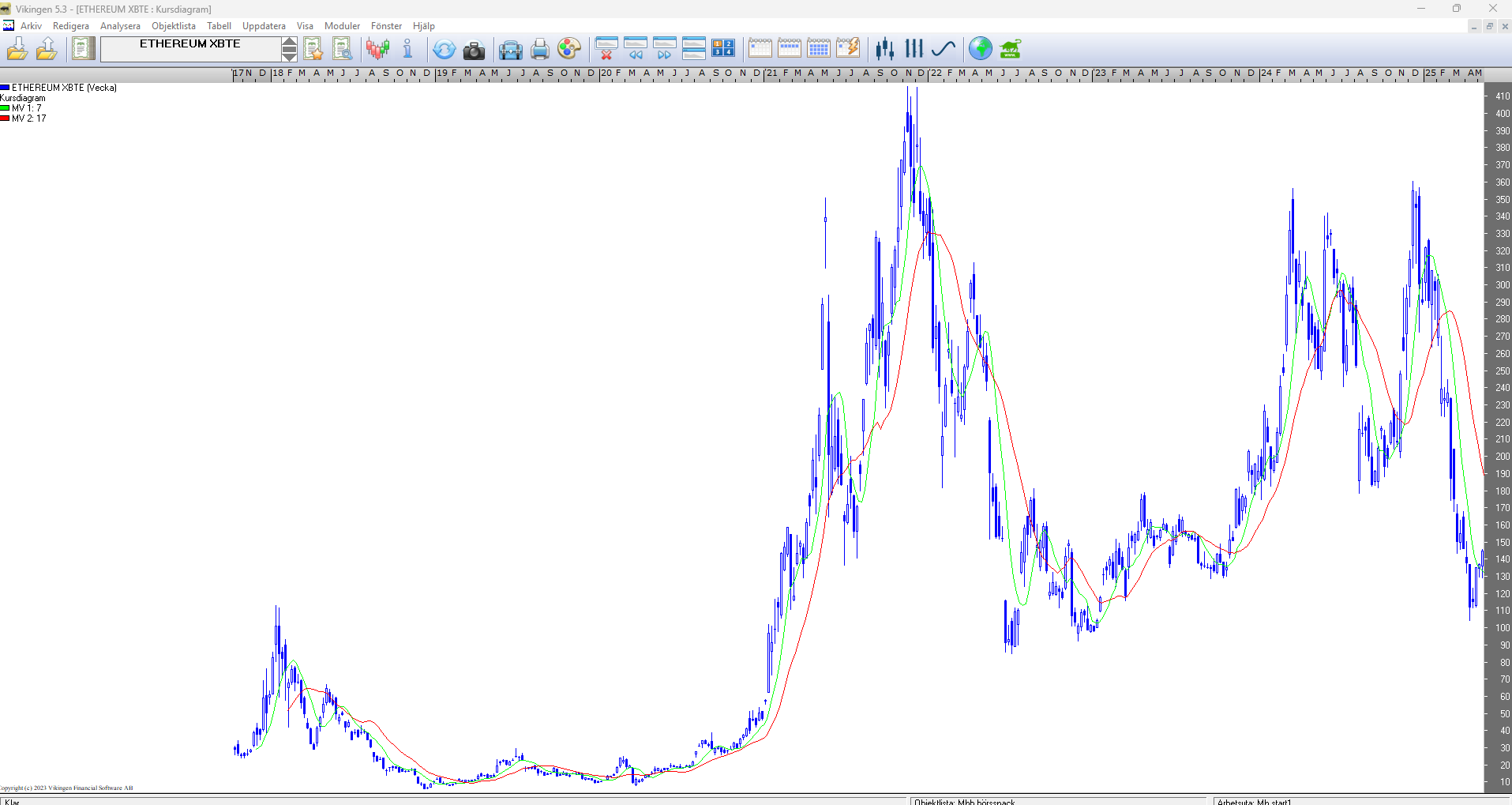Click the blue refresh arrows icon

pos(445,50)
